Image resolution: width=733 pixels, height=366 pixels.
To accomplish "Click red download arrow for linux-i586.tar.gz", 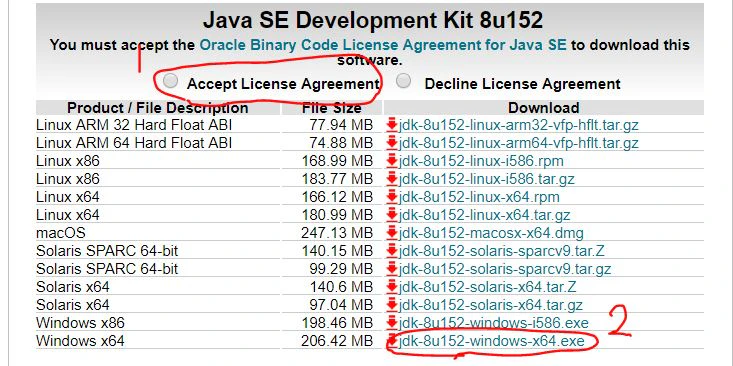I will tap(392, 179).
